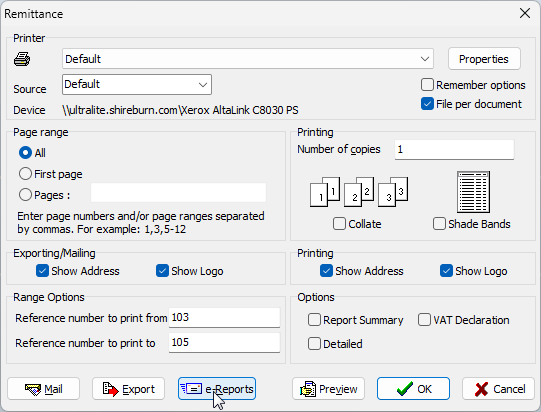
Task: Expand the Source dropdown list
Action: [137, 85]
